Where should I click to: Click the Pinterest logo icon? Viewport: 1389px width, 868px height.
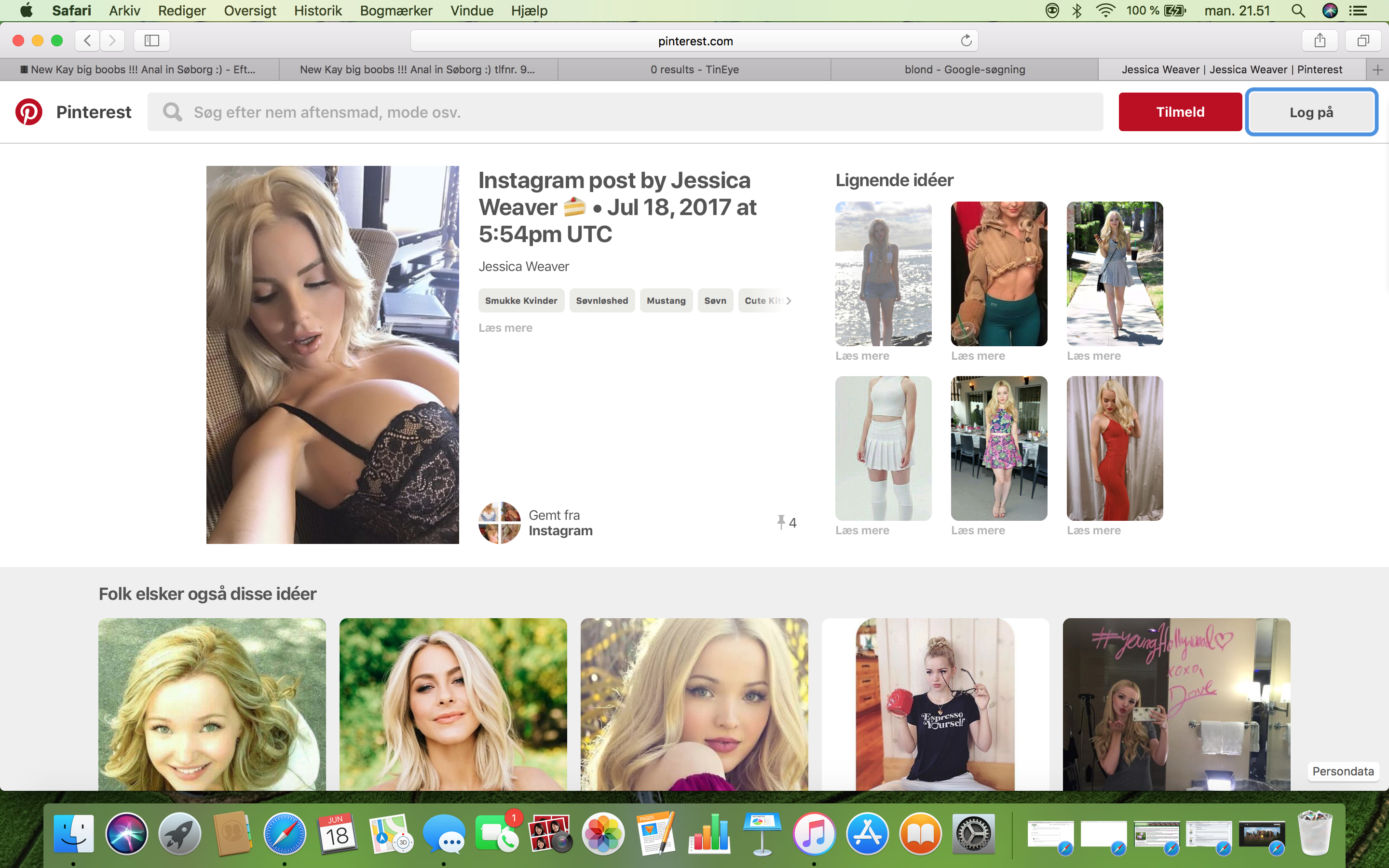pyautogui.click(x=29, y=112)
